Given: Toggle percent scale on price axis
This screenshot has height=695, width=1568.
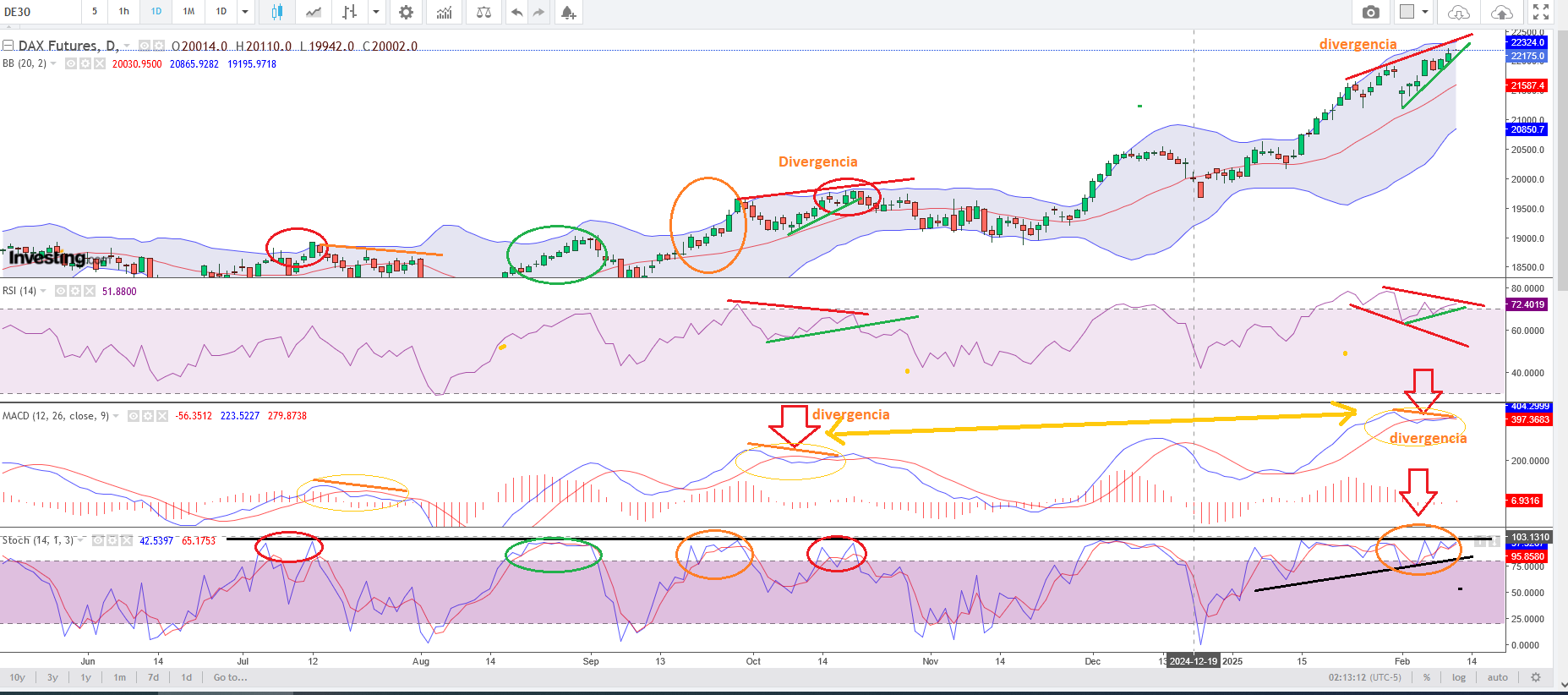Looking at the screenshot, I should click(1427, 677).
